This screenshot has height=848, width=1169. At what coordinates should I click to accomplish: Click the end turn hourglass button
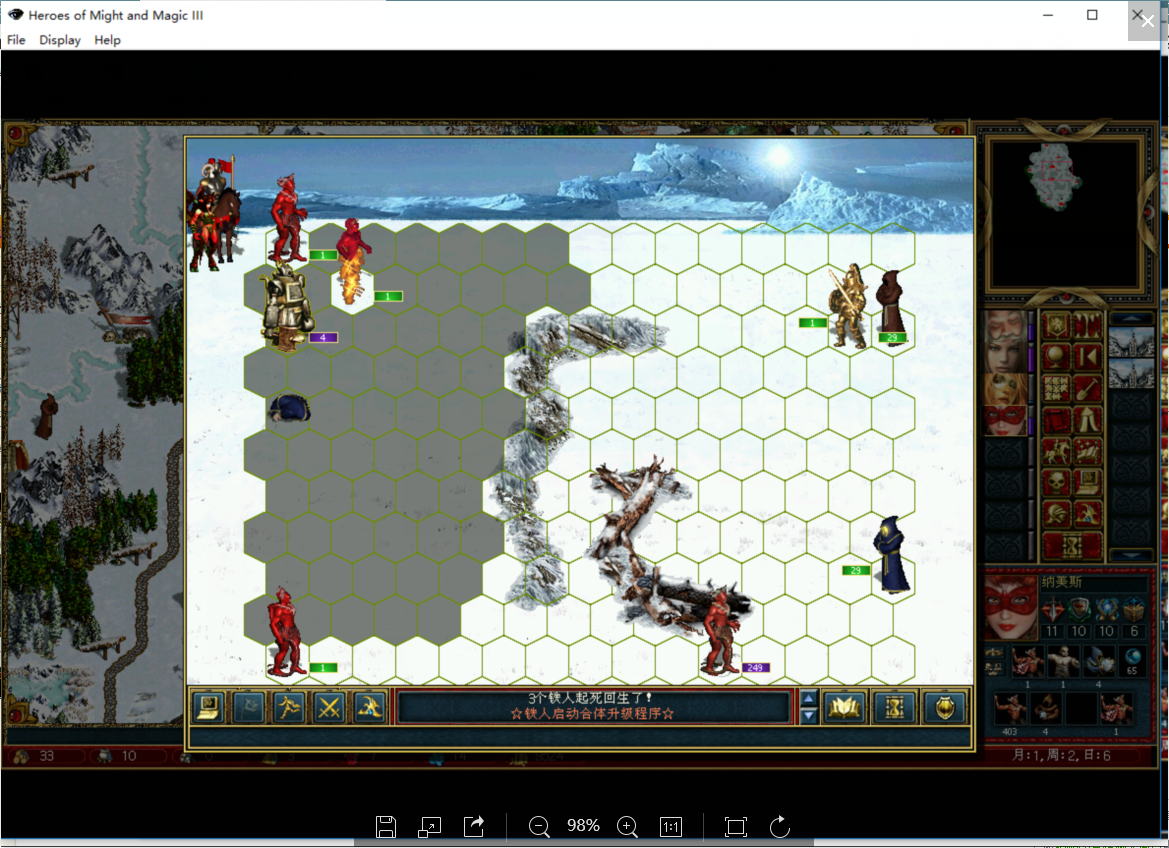(1071, 545)
